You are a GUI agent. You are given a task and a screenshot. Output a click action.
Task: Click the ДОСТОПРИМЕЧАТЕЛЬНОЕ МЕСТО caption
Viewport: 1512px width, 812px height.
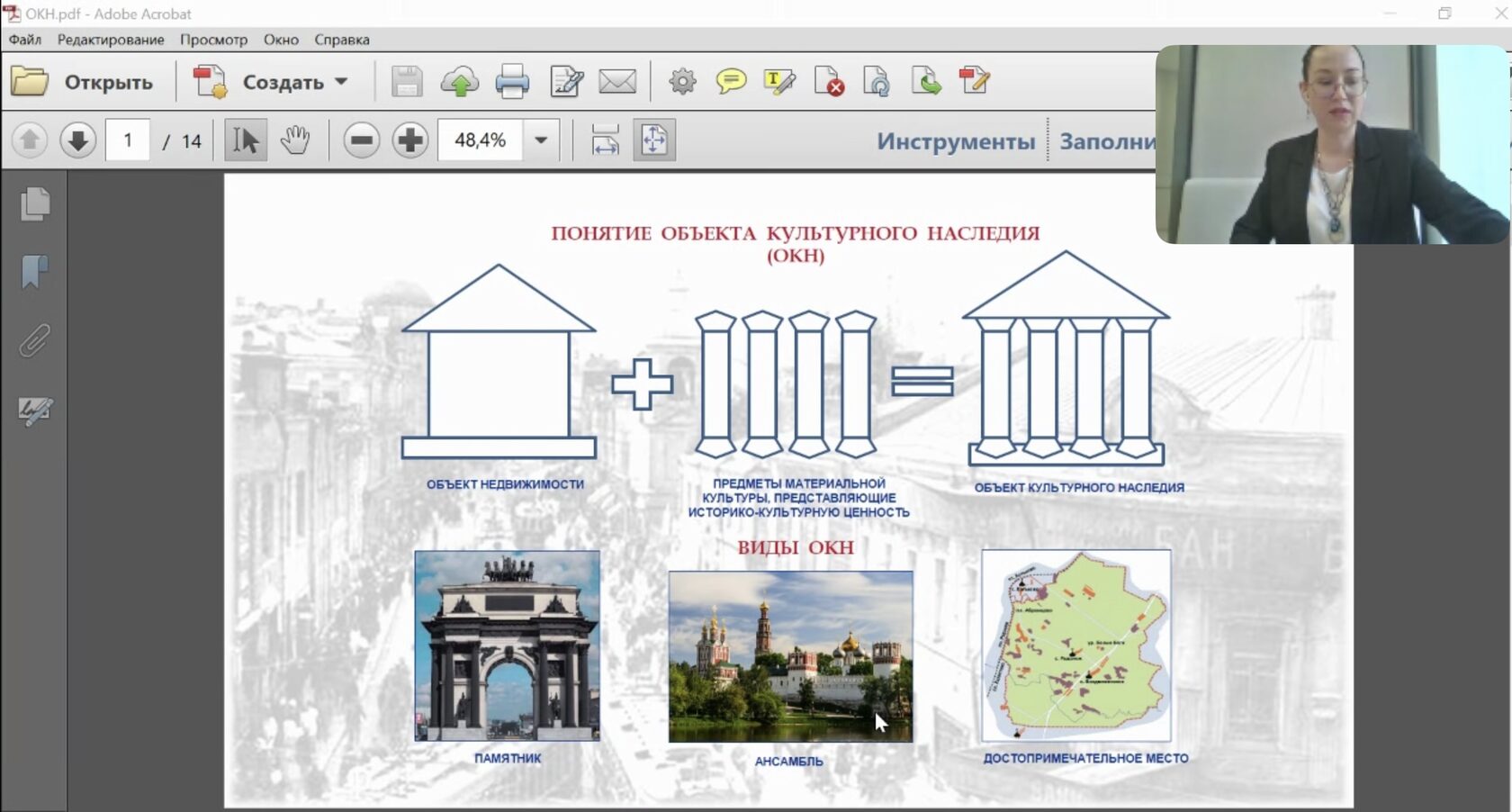(1085, 758)
